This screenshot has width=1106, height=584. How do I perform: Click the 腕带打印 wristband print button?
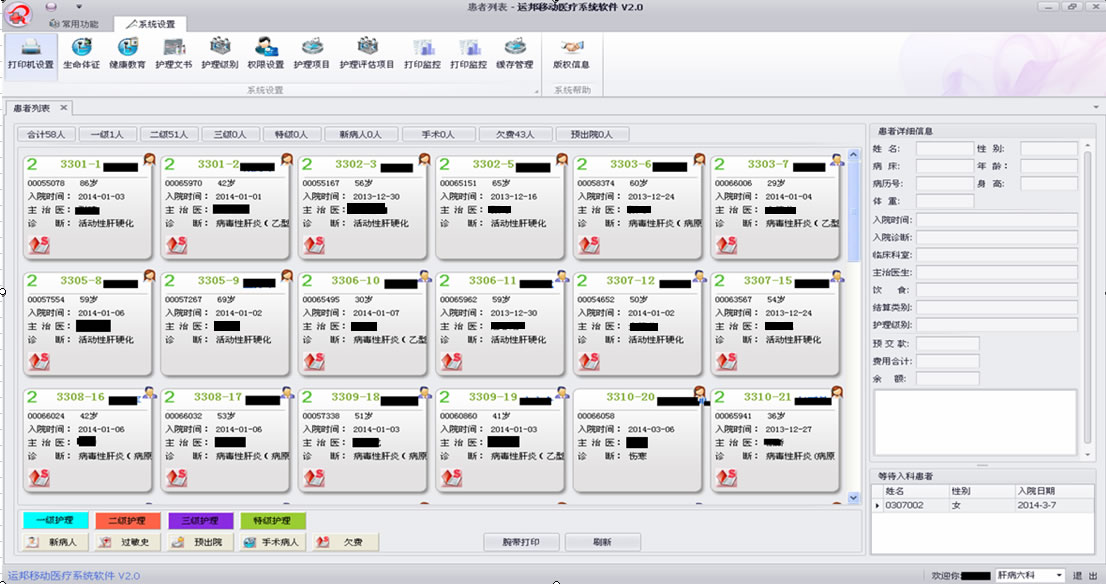(520, 542)
